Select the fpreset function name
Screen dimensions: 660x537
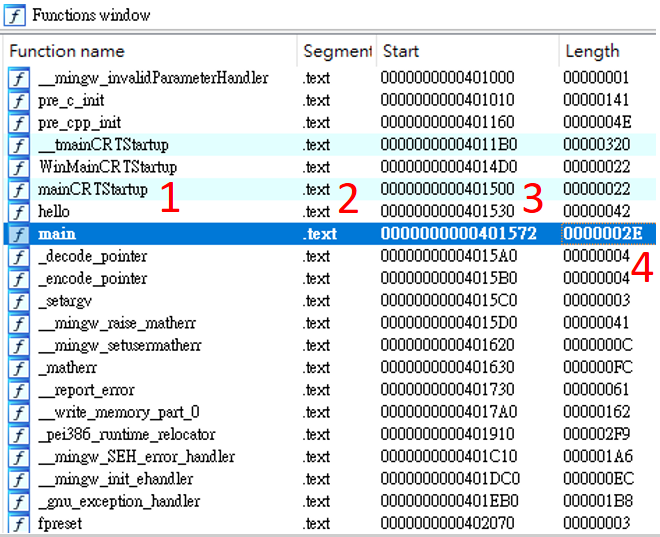click(x=60, y=524)
